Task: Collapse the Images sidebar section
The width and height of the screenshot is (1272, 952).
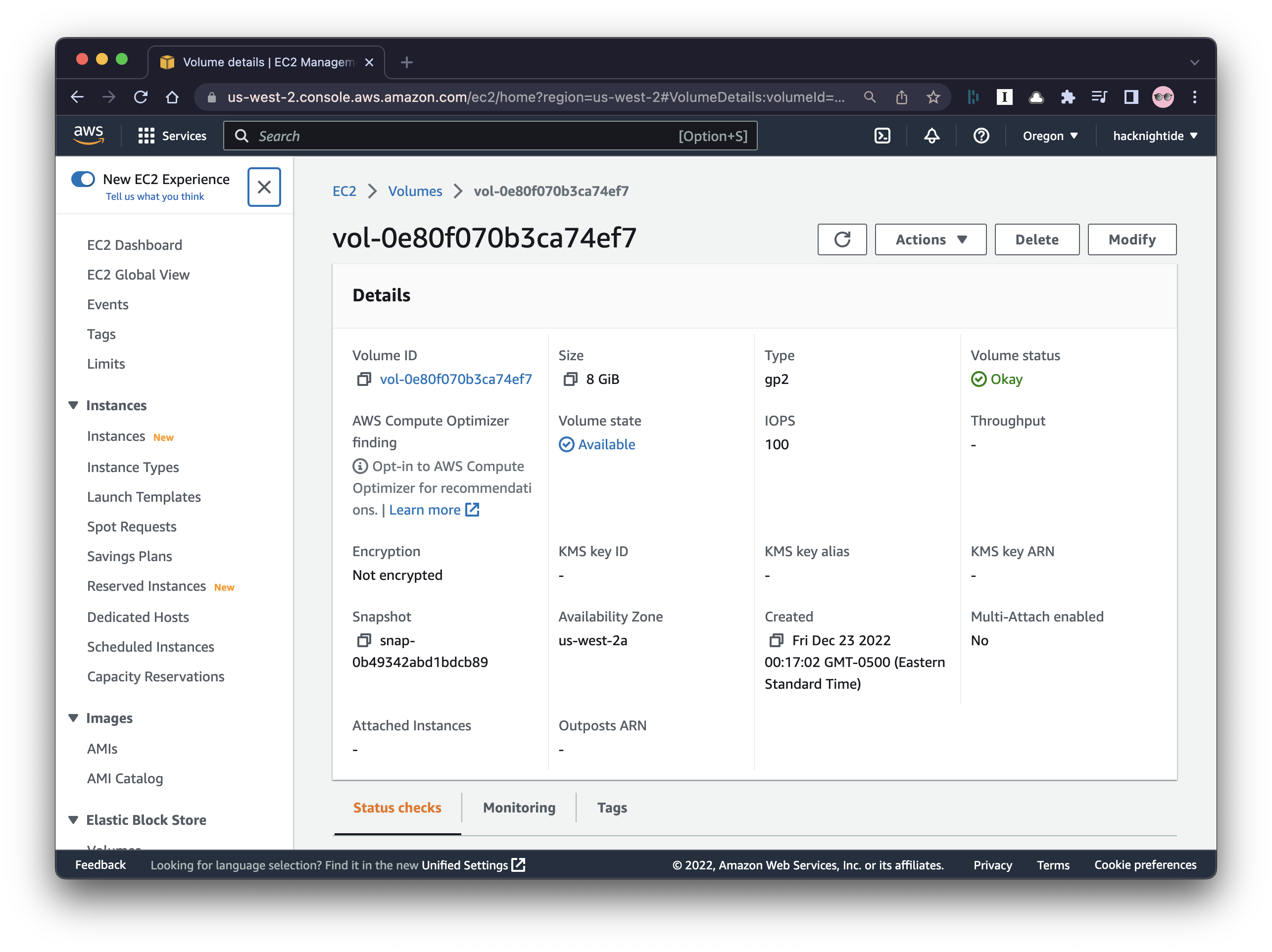Action: pos(74,718)
